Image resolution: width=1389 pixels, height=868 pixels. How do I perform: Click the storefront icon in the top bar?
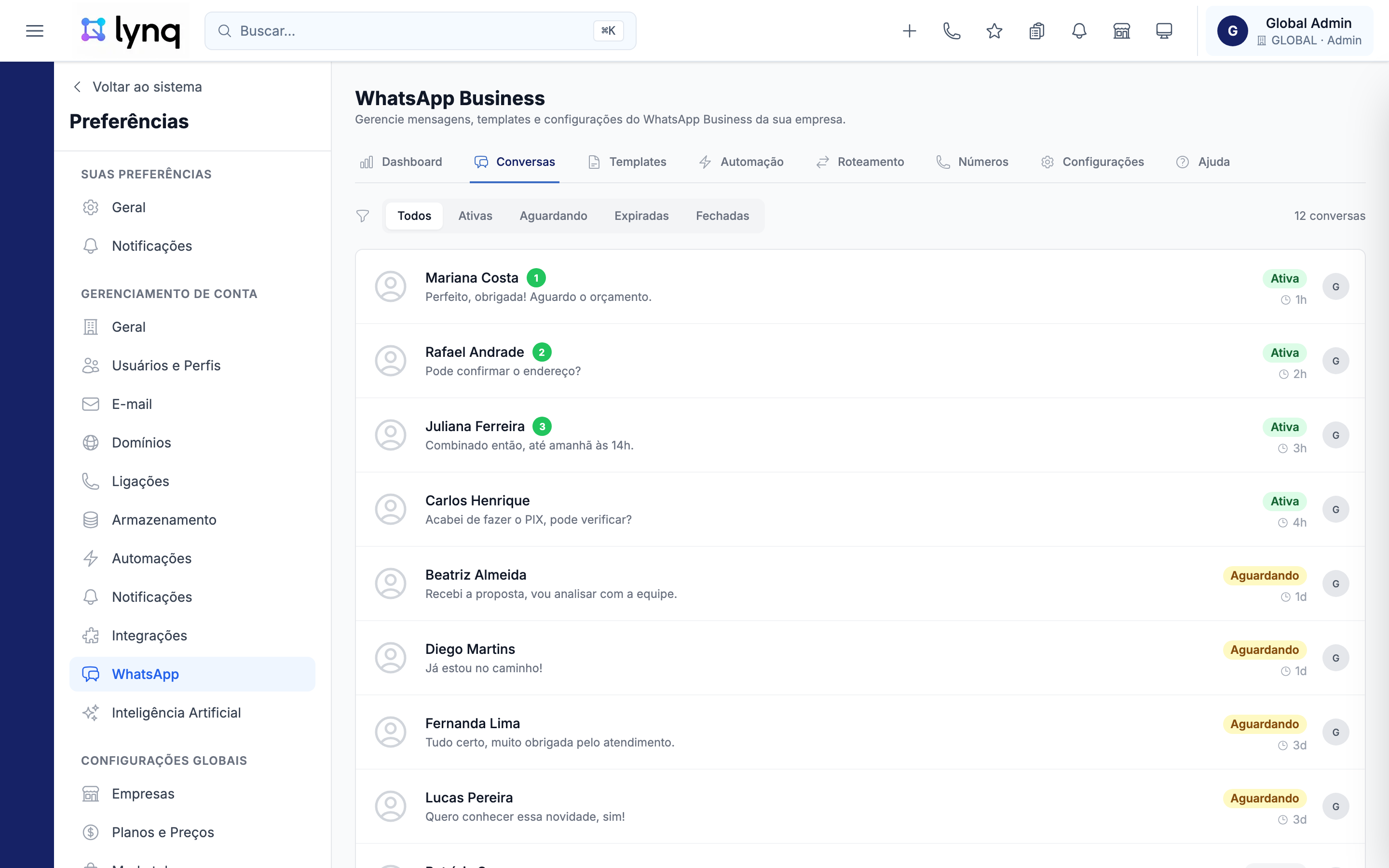[x=1121, y=31]
